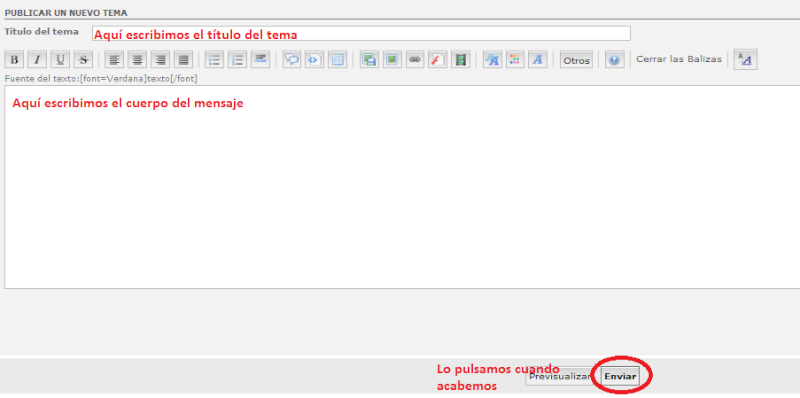
Task: Open the editor help button
Action: coord(614,60)
